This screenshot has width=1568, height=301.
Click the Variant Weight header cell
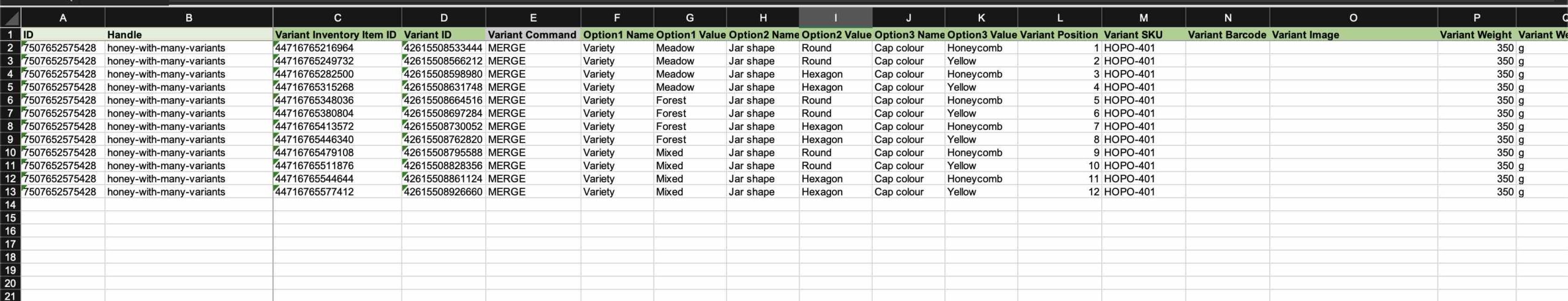(x=1477, y=35)
